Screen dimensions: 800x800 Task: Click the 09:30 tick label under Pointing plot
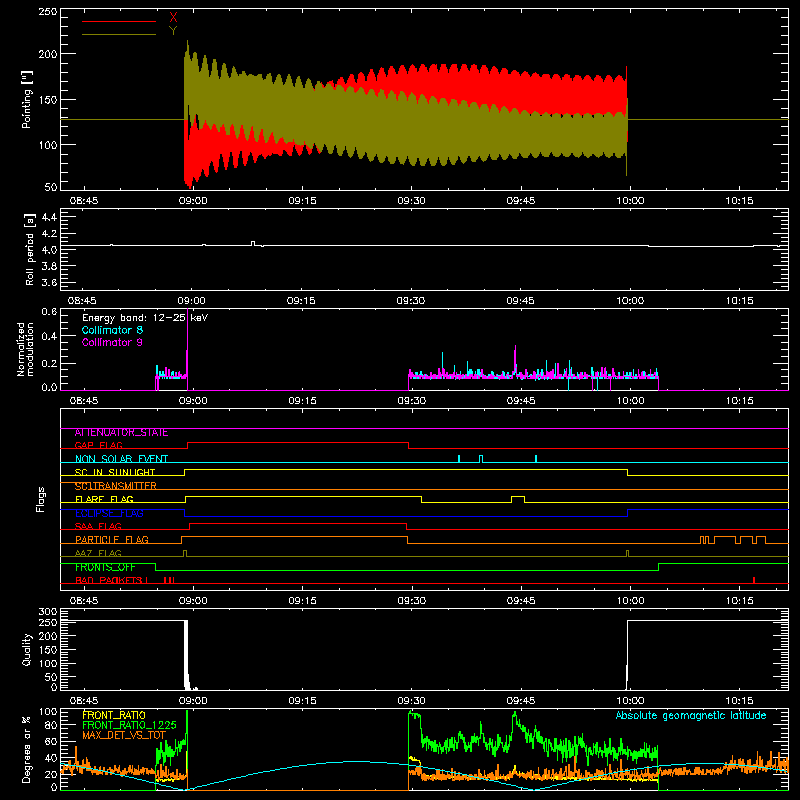click(411, 201)
